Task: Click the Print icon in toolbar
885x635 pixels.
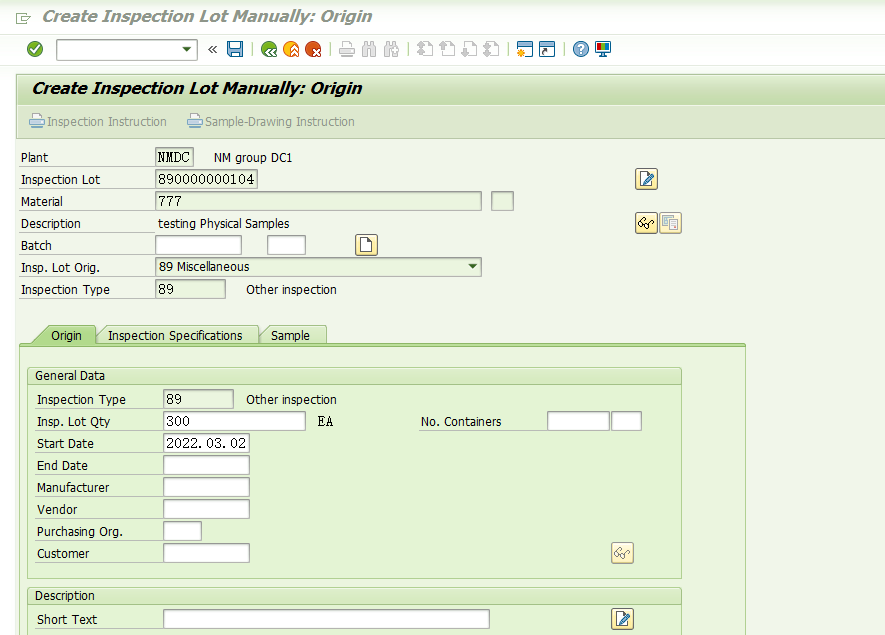Action: [x=347, y=50]
